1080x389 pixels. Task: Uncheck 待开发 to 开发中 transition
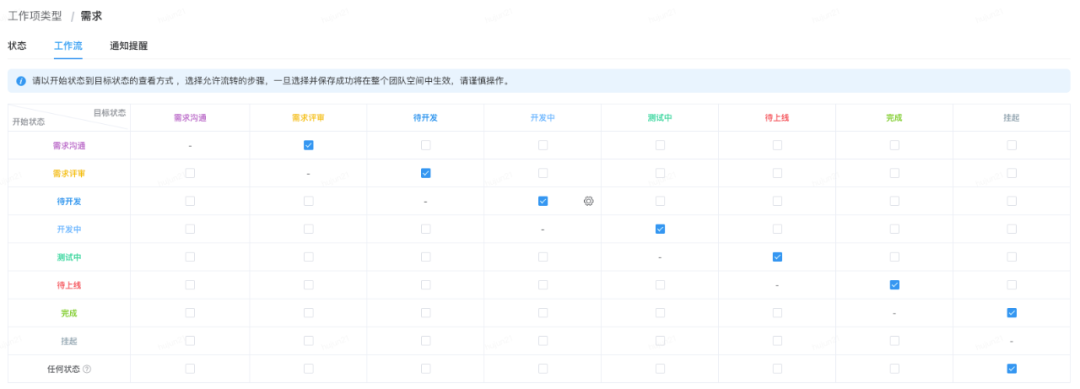point(543,201)
